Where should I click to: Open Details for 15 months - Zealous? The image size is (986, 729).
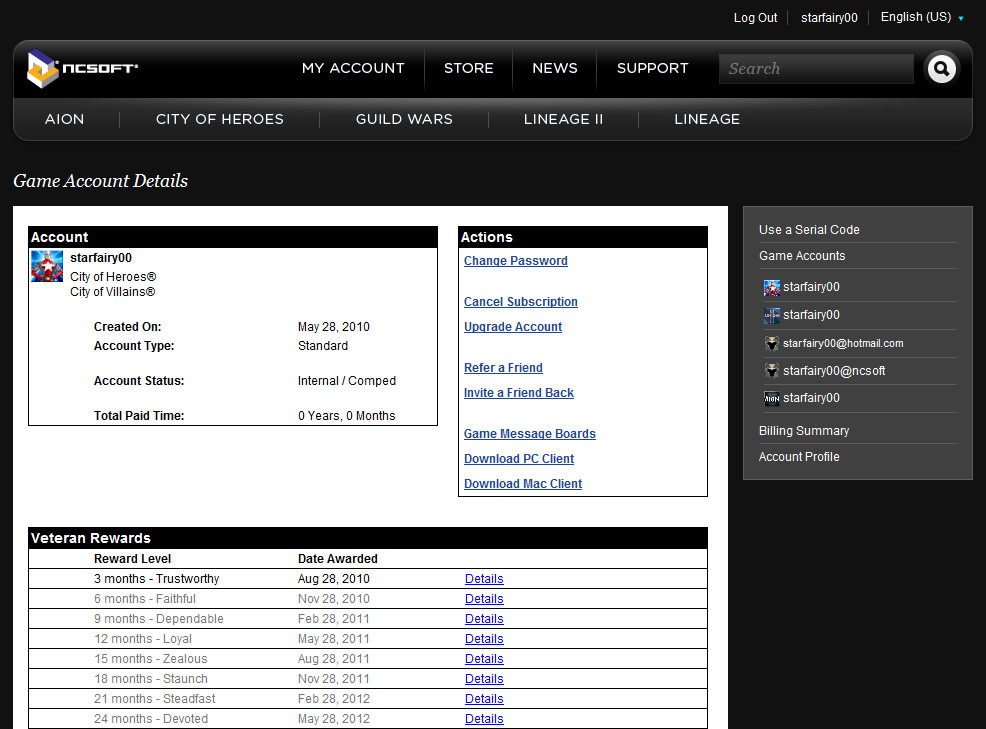point(484,659)
